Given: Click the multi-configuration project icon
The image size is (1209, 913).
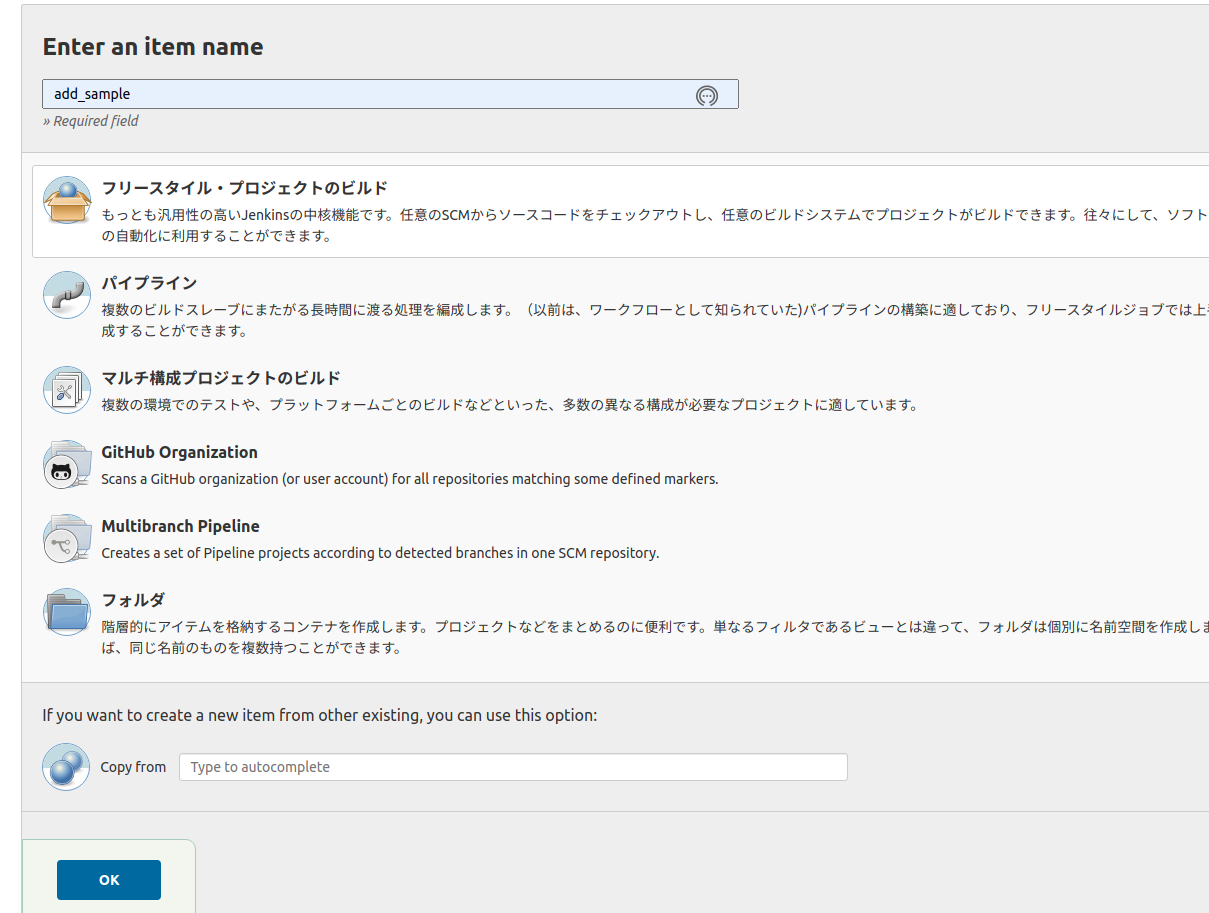Looking at the screenshot, I should click(67, 390).
